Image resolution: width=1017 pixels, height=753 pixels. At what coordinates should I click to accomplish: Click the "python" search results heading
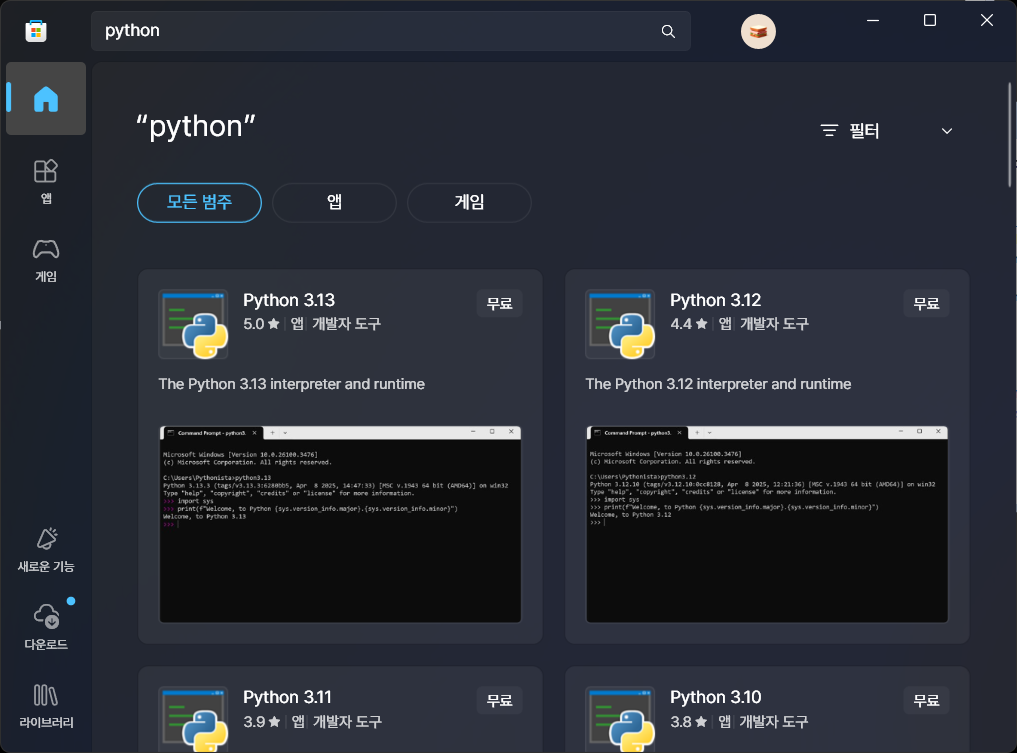click(195, 126)
